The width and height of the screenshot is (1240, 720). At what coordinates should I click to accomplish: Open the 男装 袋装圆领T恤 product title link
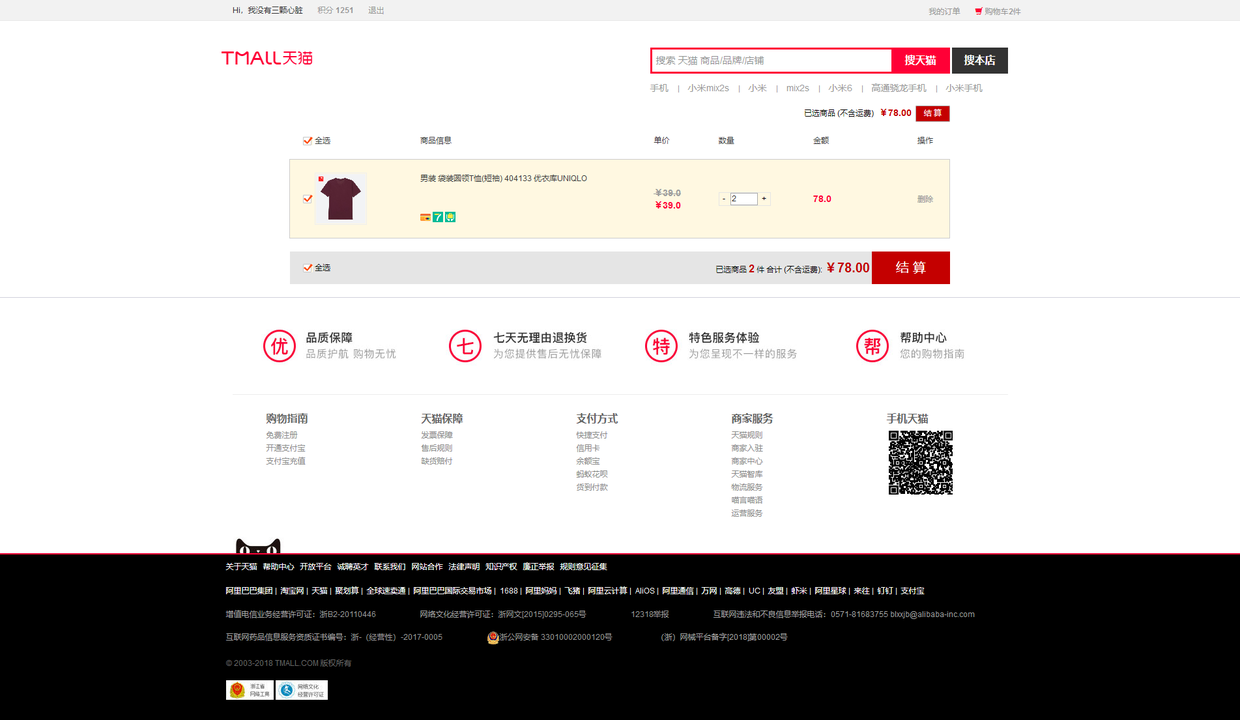coord(504,179)
